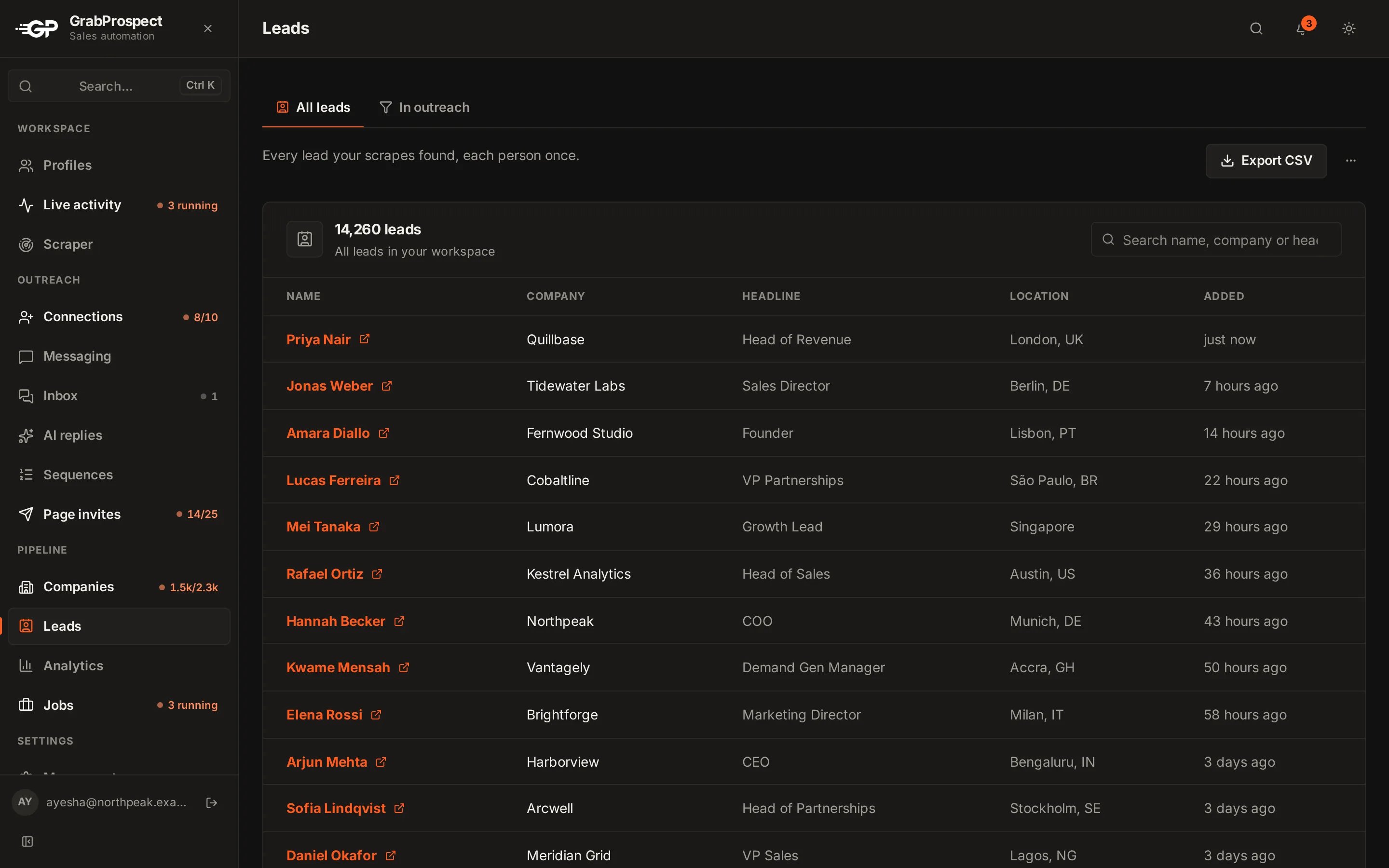Open Arjun Mehta's external link icon
Screen dimensions: 1389x868
[381, 761]
